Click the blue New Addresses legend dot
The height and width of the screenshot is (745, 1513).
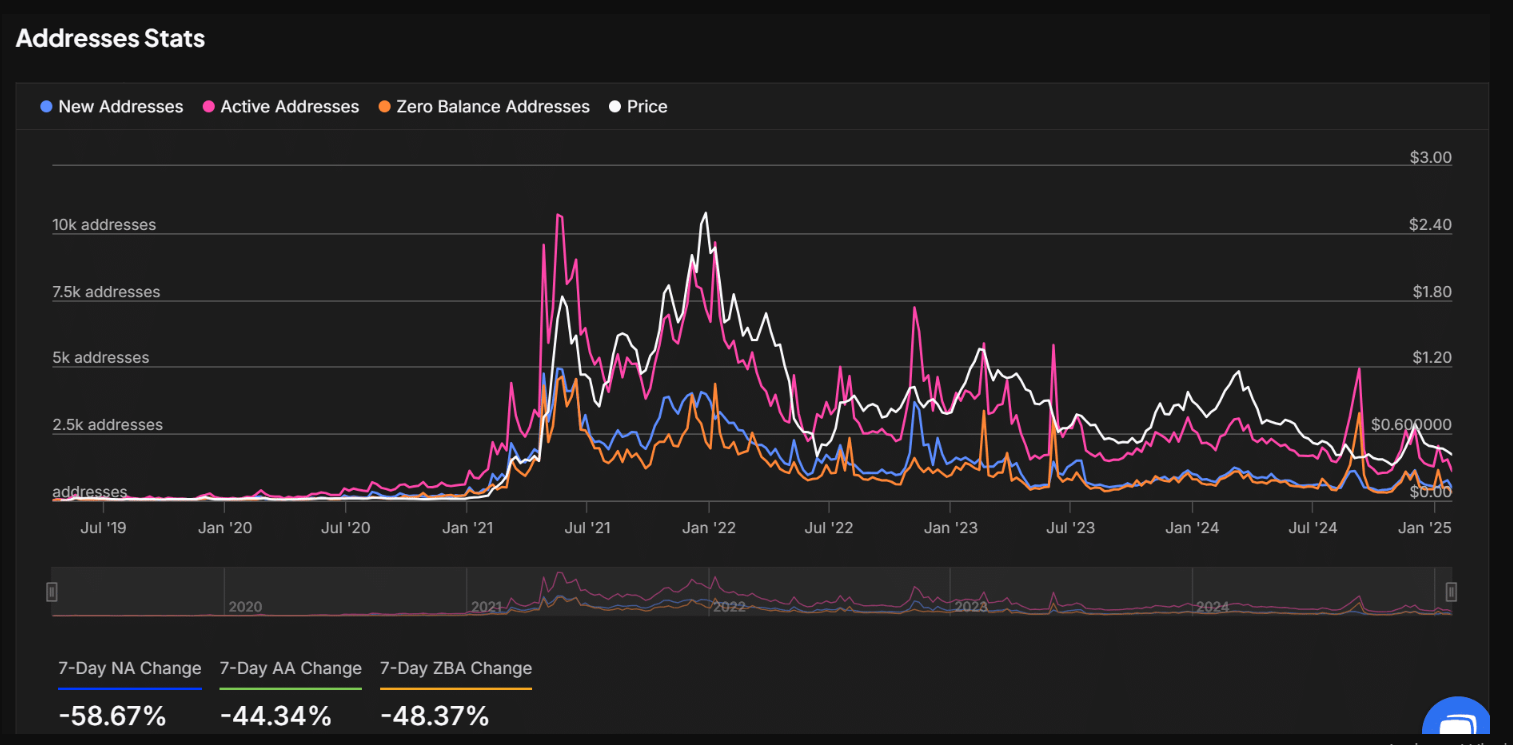46,107
